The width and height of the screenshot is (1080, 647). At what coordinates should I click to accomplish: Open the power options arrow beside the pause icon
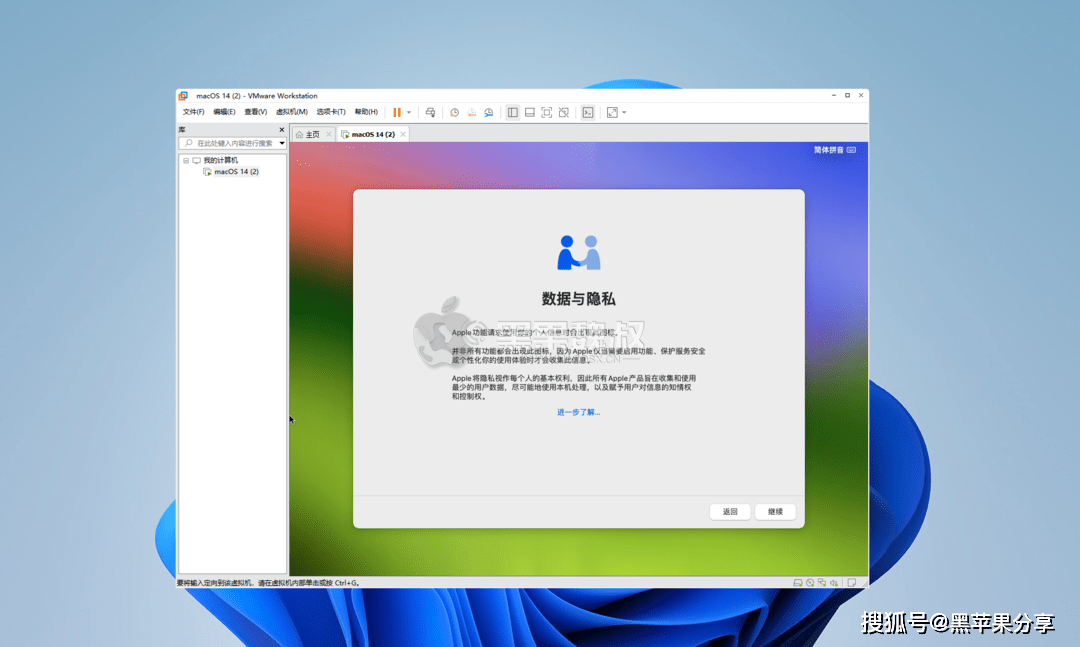click(x=408, y=112)
